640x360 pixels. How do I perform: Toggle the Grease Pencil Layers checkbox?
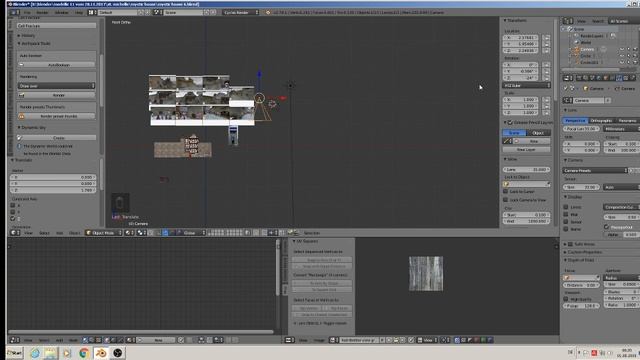pyautogui.click(x=510, y=122)
